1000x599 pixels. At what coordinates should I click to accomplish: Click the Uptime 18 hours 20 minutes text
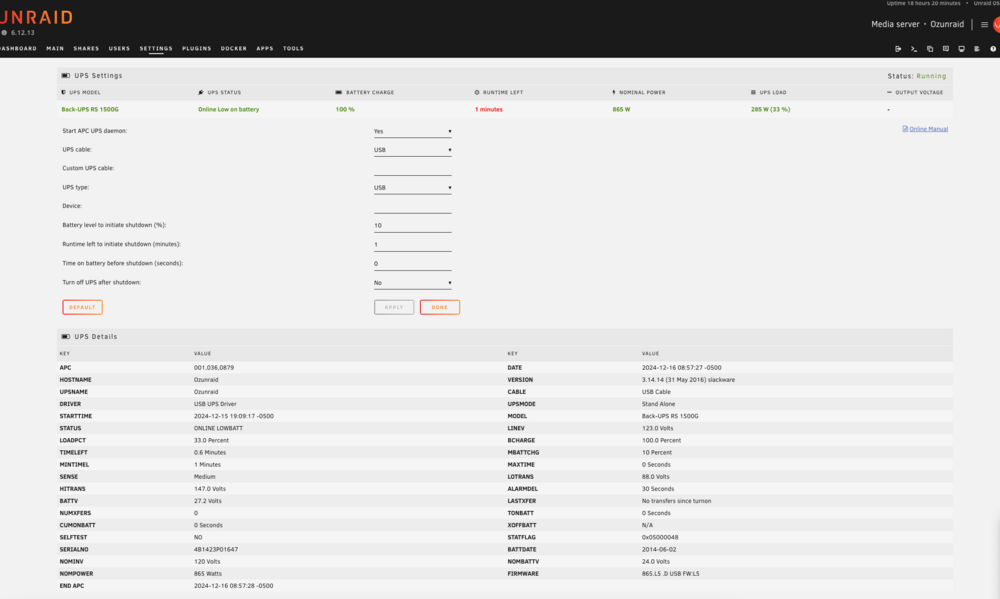923,3
